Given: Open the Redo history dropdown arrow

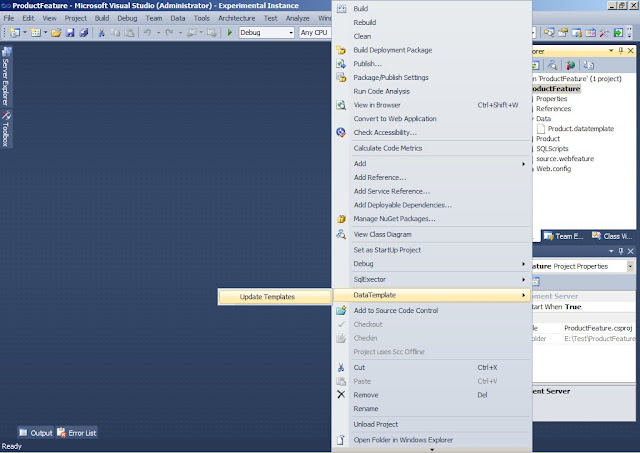Looking at the screenshot, I should (180, 33).
